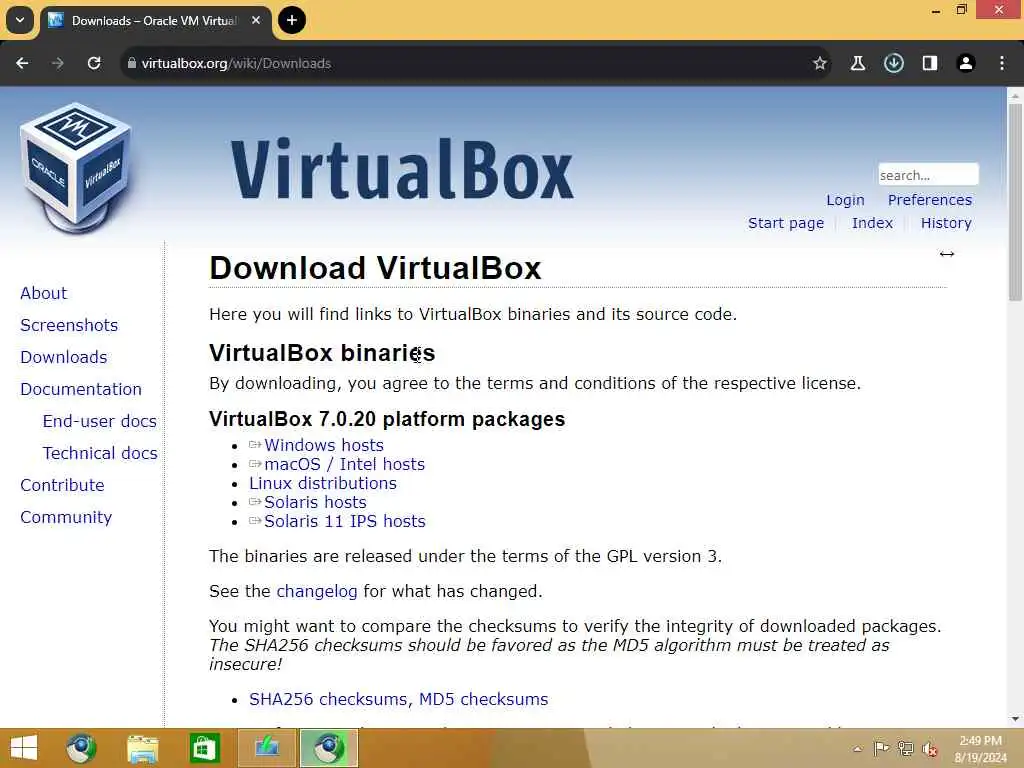Viewport: 1024px width, 768px height.
Task: Open About in the sidebar
Action: point(43,293)
